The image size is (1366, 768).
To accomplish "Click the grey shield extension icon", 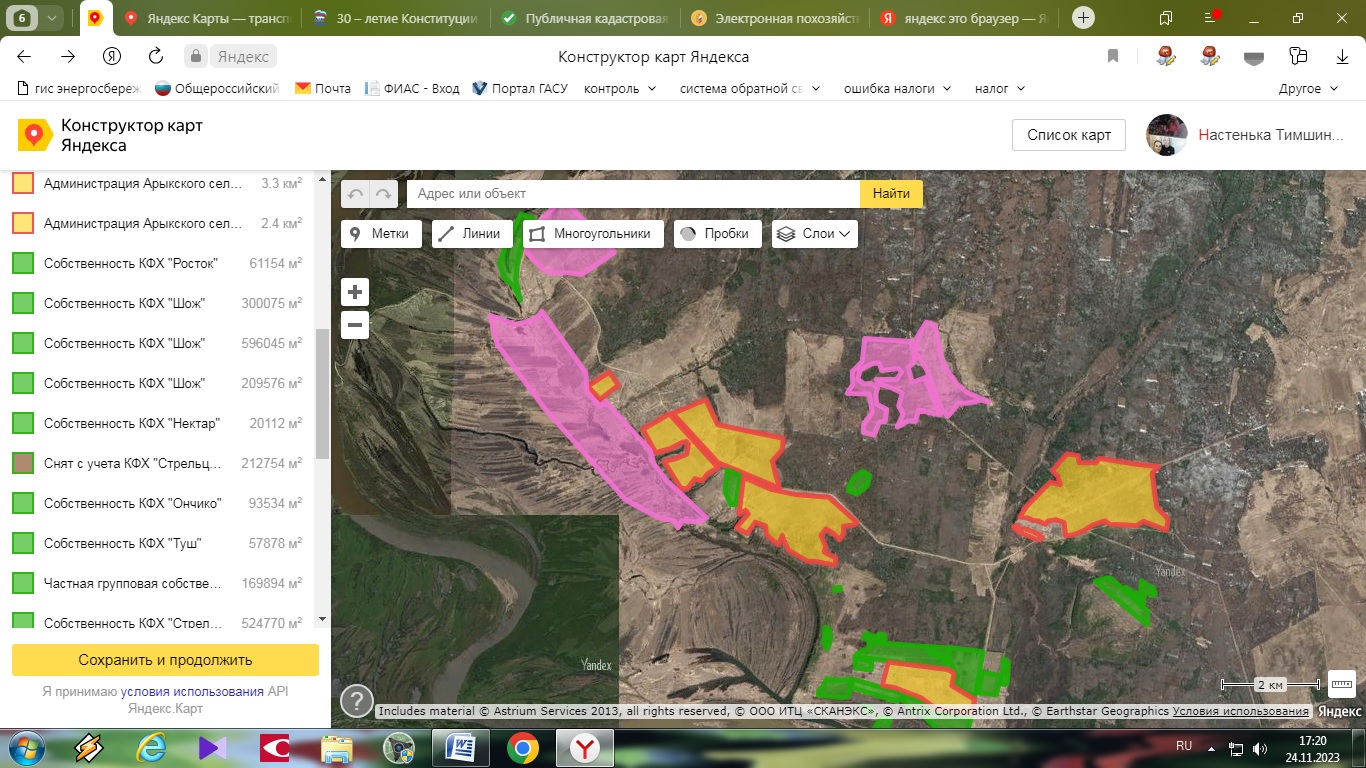I will (x=1253, y=57).
